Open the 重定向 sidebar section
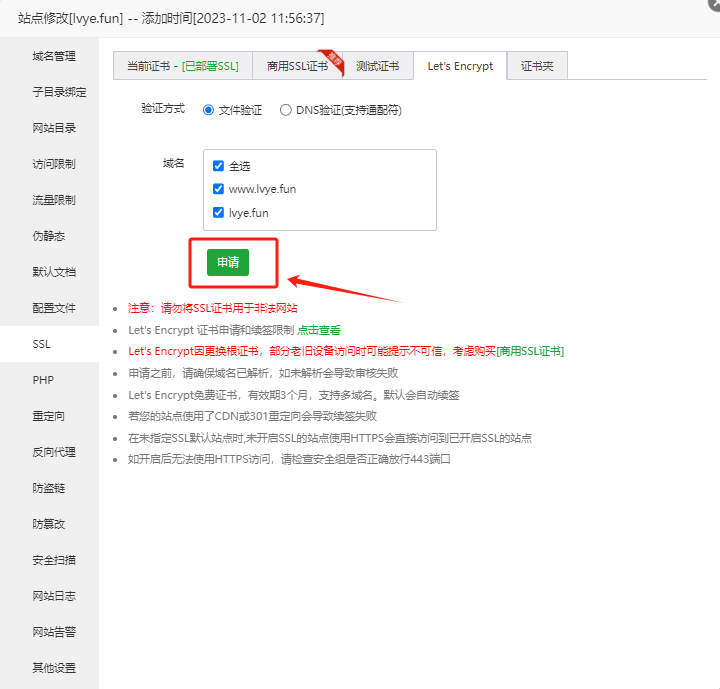Viewport: 720px width, 689px height. tap(49, 416)
